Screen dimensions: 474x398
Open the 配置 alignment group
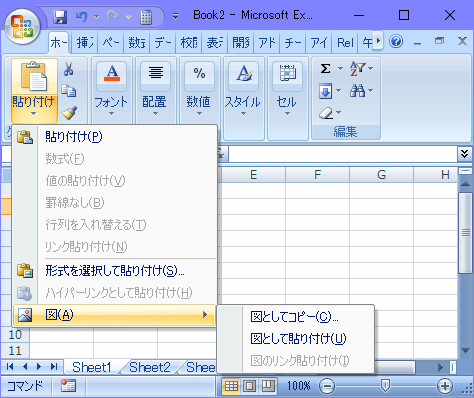pyautogui.click(x=155, y=98)
